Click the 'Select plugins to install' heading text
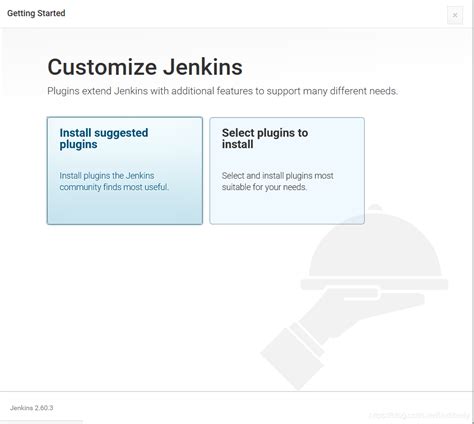Screen dimensions: 474x424 point(265,138)
